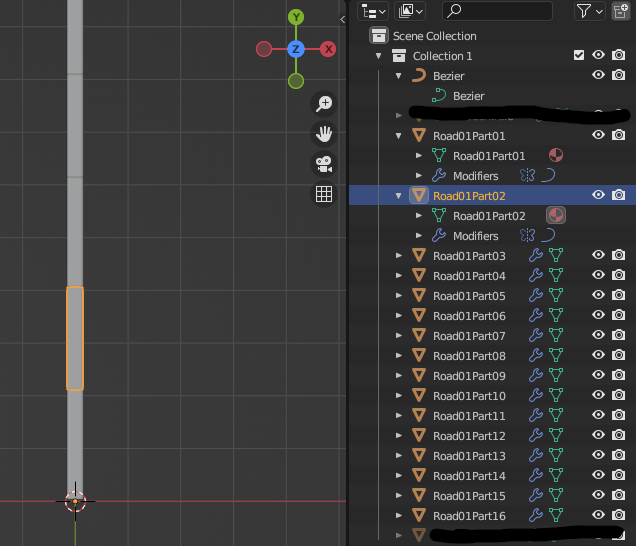Click the array modifier icon under Road01Part02

pyautogui.click(x=527, y=235)
